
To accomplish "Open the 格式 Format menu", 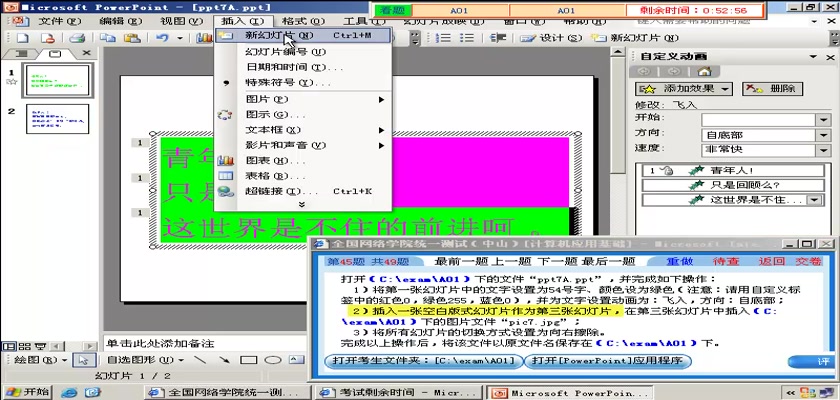I will [x=303, y=21].
